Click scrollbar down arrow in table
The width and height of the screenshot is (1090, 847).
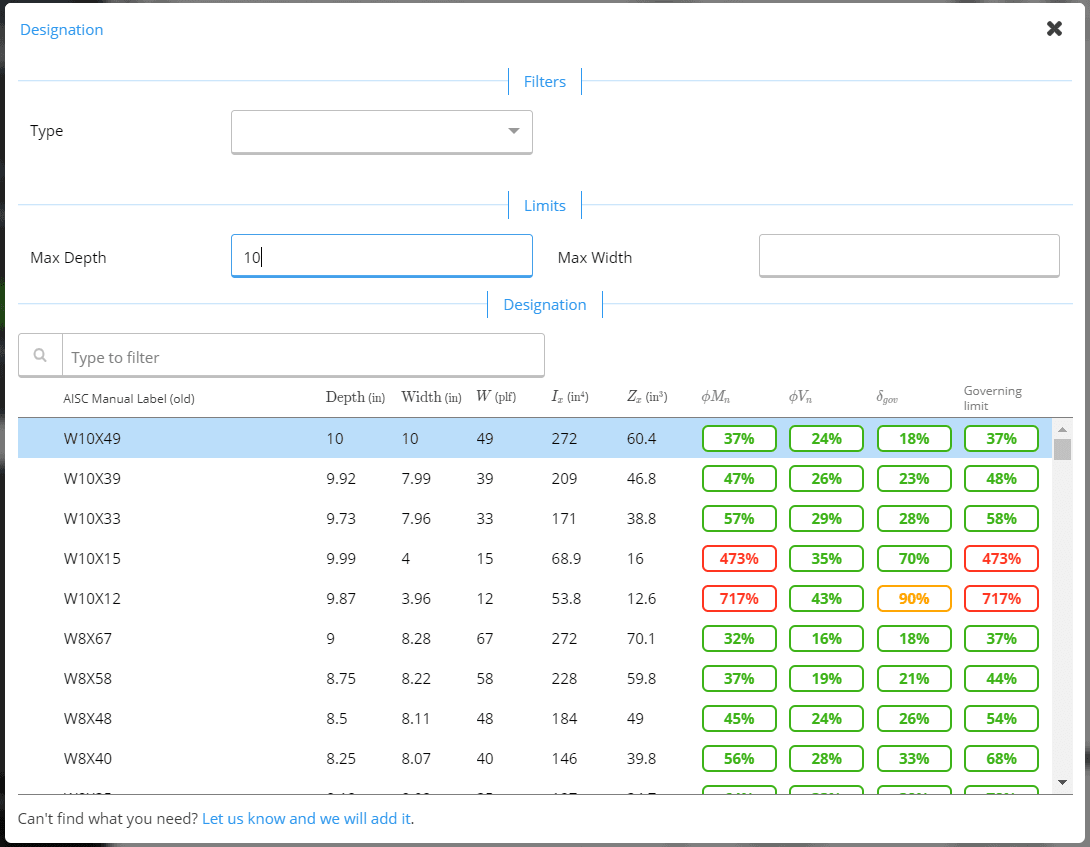1062,782
